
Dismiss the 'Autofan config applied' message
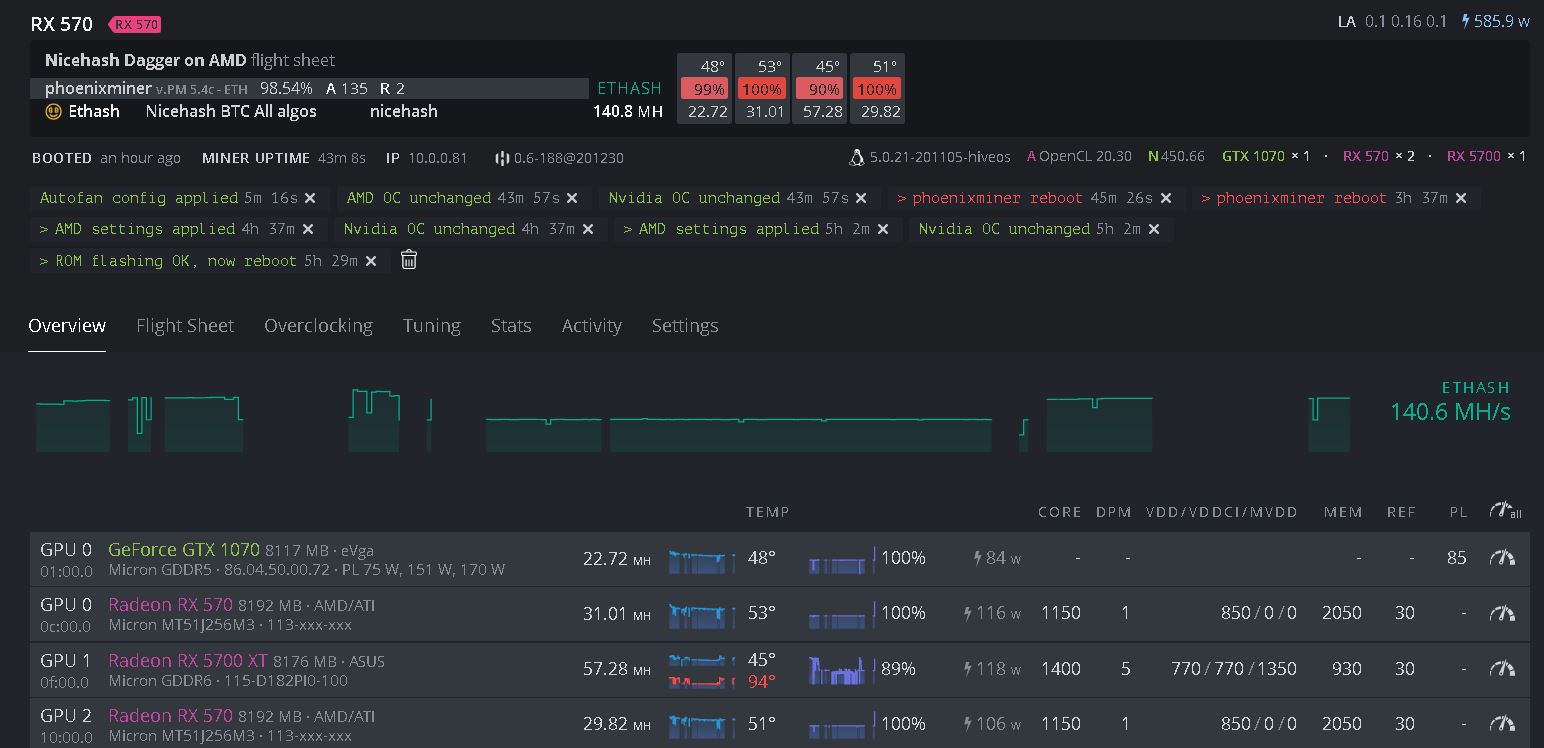click(310, 199)
